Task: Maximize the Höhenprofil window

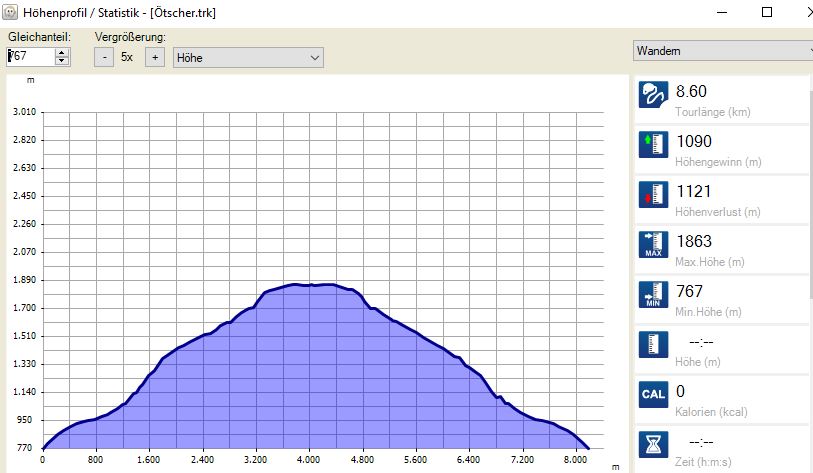Action: pos(767,12)
